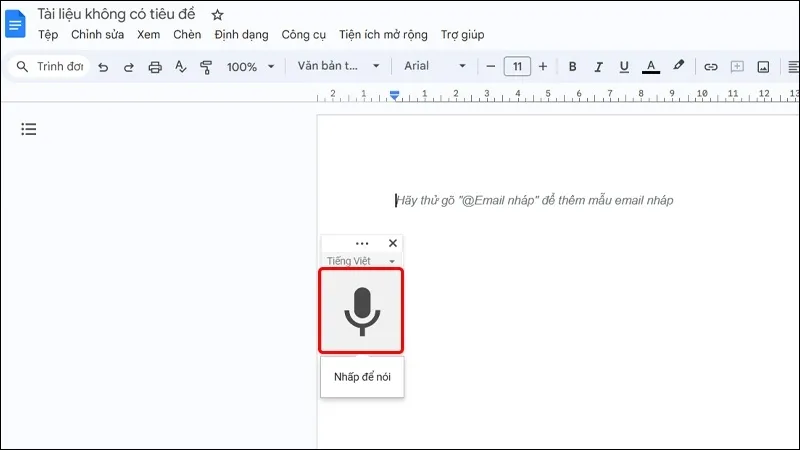Open the Định dạng menu
Image resolution: width=800 pixels, height=450 pixels.
click(241, 35)
